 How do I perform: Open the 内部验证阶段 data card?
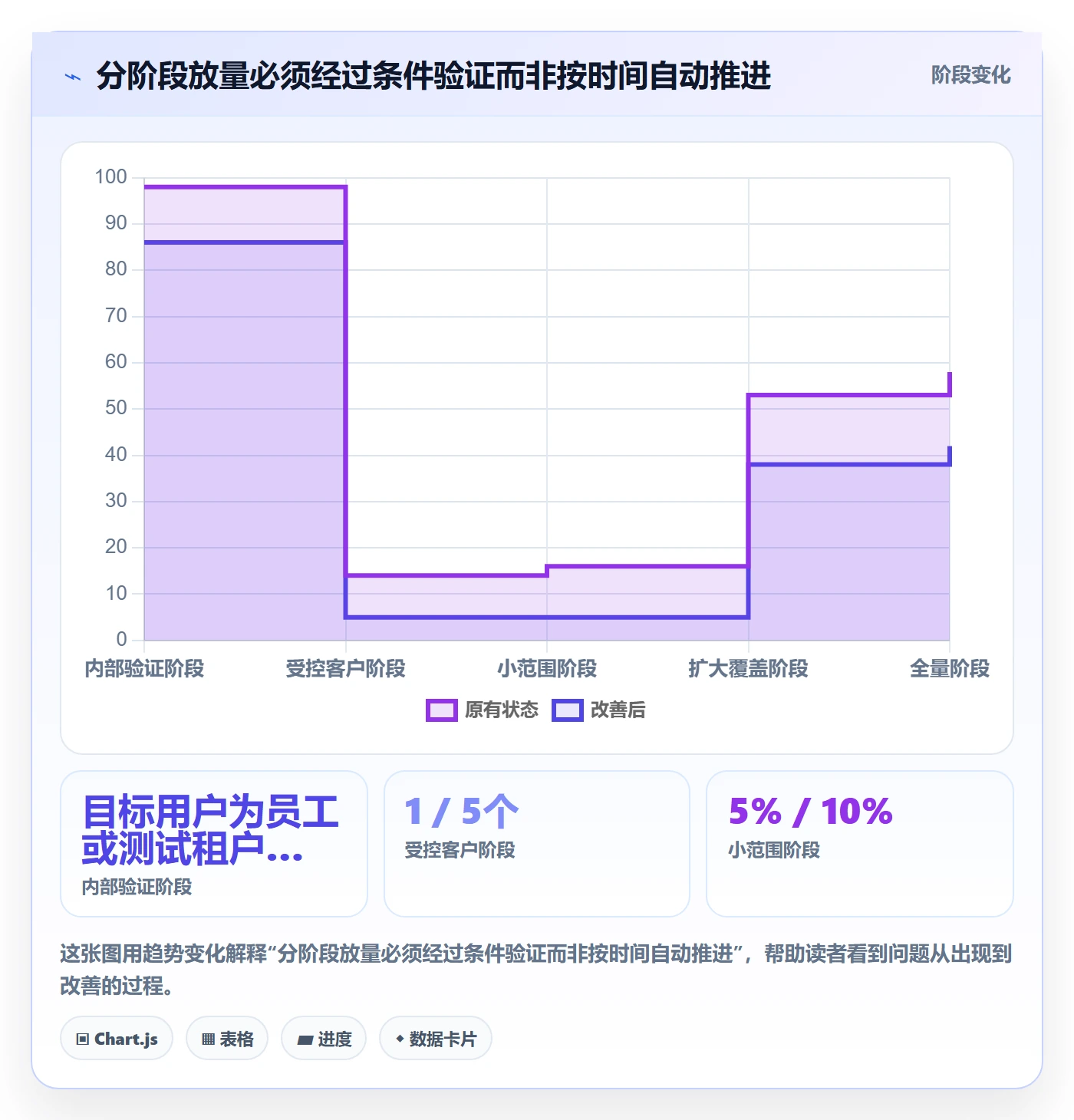214,844
